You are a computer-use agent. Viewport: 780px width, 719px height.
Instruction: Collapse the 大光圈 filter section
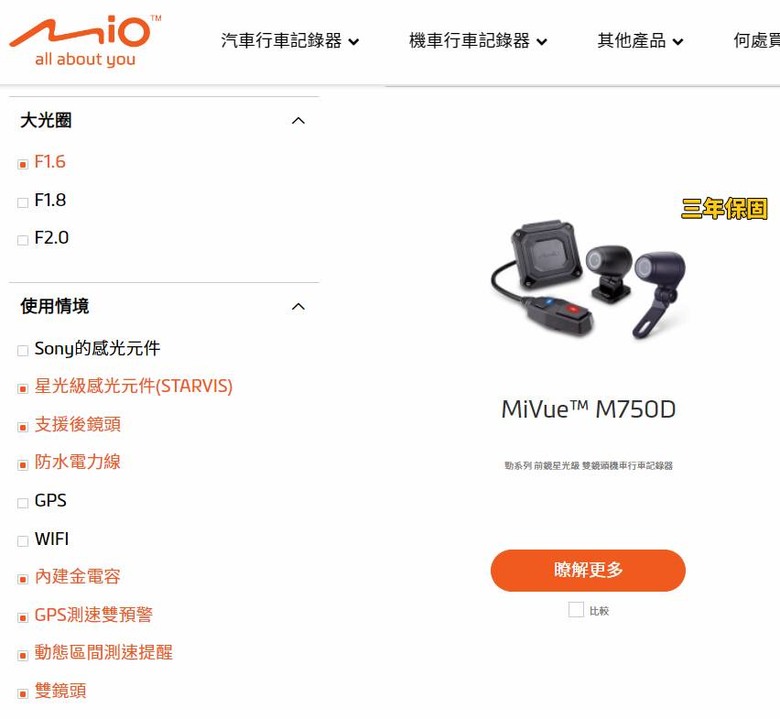298,120
